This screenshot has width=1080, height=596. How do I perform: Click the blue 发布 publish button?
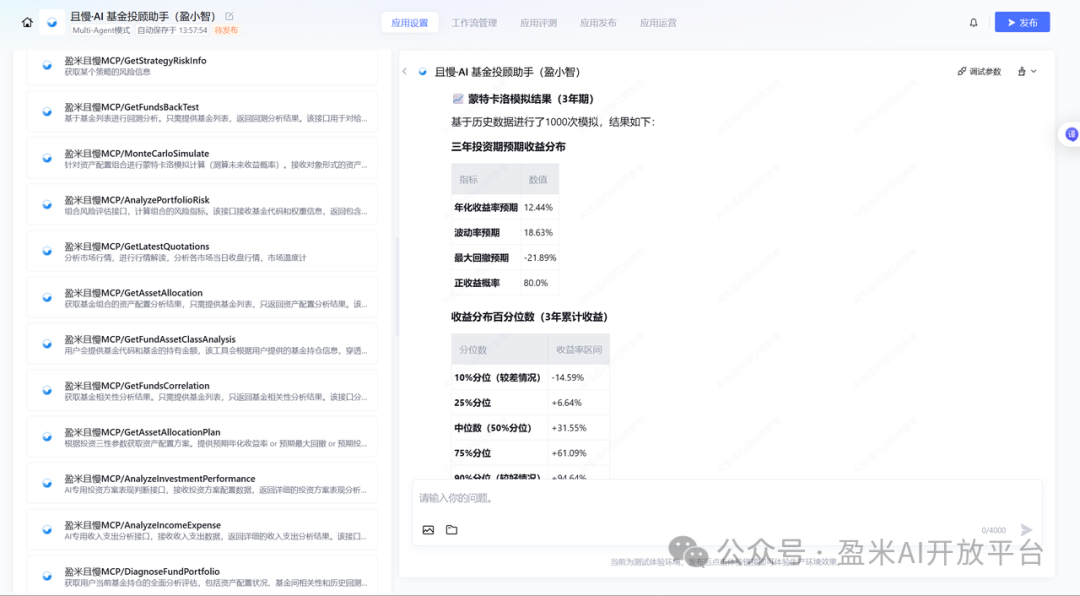1022,21
